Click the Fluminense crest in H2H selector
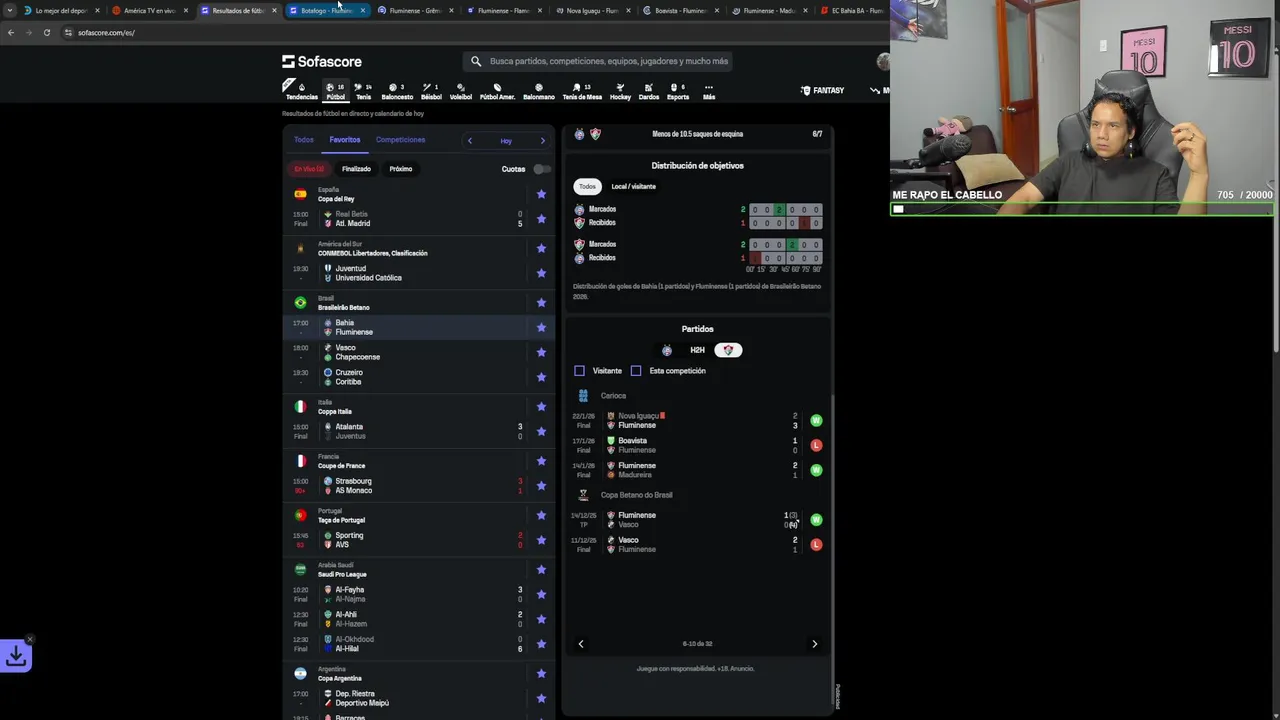This screenshot has width=1280, height=720. 728,350
